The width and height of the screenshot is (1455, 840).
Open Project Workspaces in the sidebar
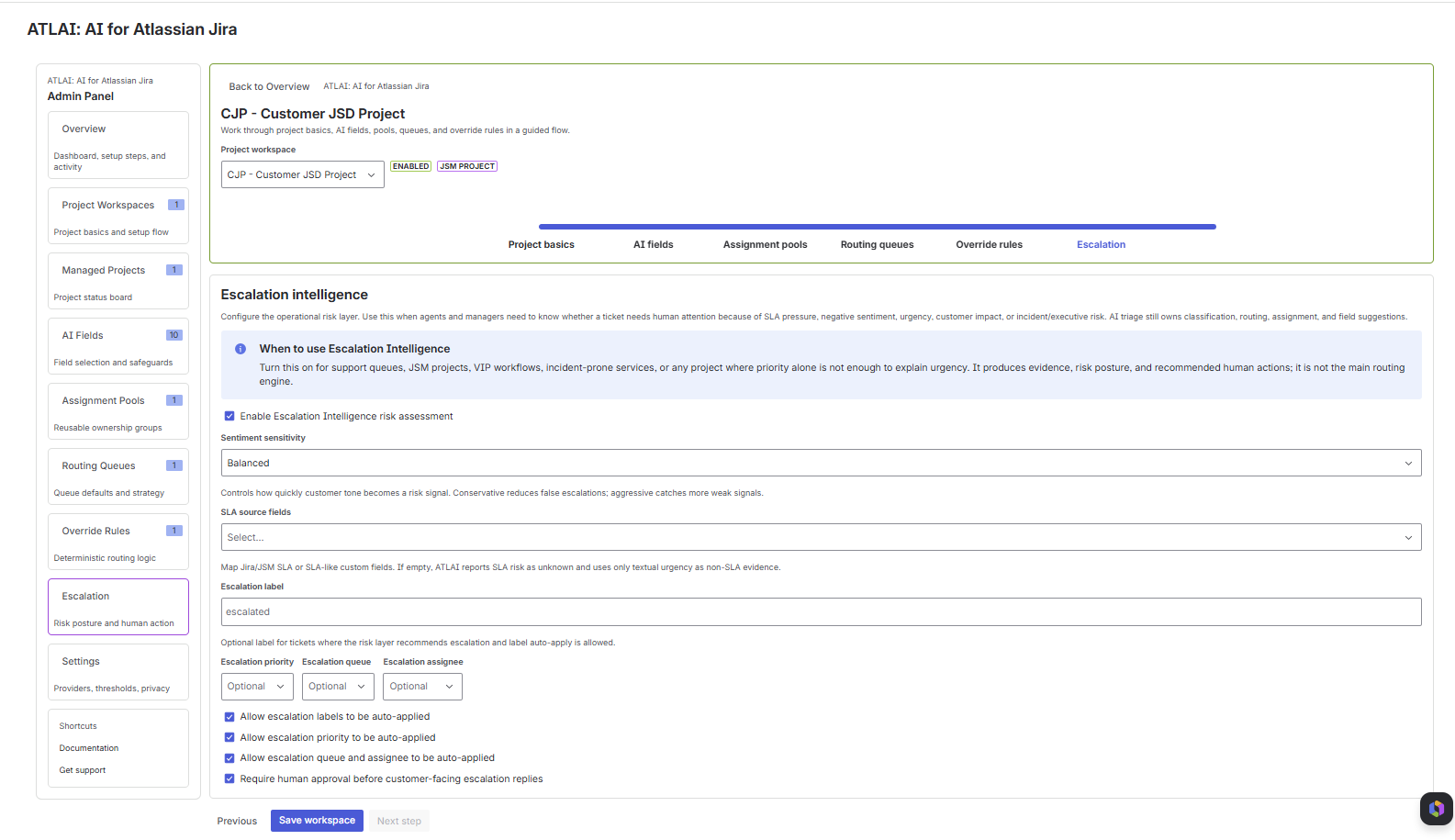tap(118, 216)
